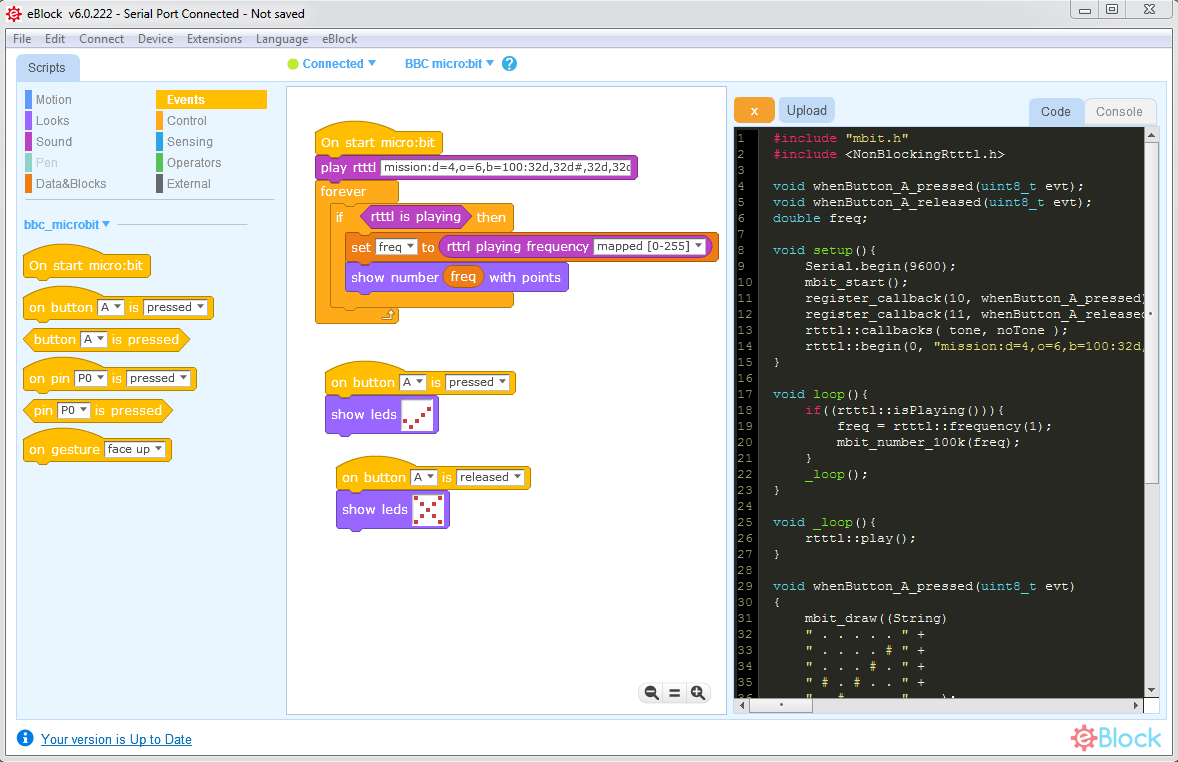Viewport: 1178px width, 762px height.
Task: Open released dropdown in canvas button block
Action: [x=491, y=477]
